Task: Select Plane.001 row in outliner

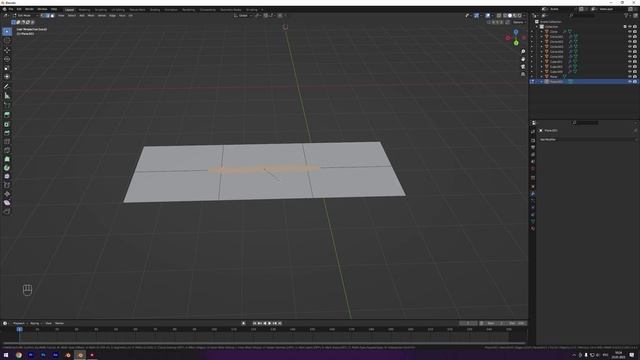Action: 584,82
